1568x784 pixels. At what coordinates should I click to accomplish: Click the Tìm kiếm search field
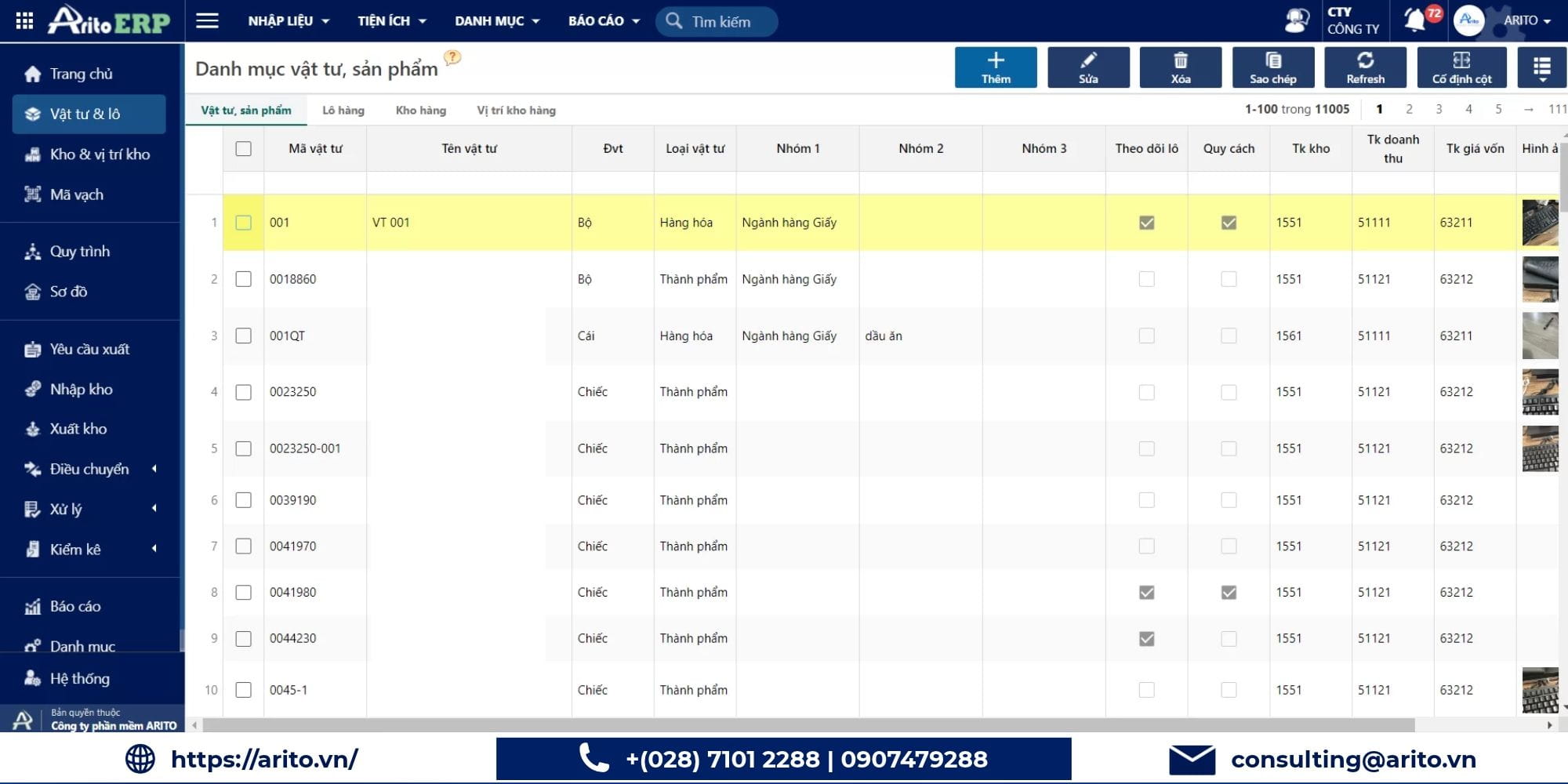click(x=717, y=22)
